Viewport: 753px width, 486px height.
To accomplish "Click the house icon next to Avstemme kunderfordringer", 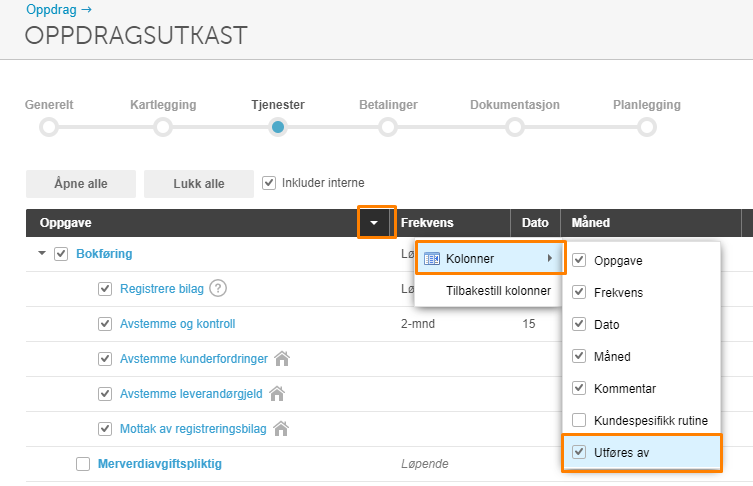I will pos(282,358).
